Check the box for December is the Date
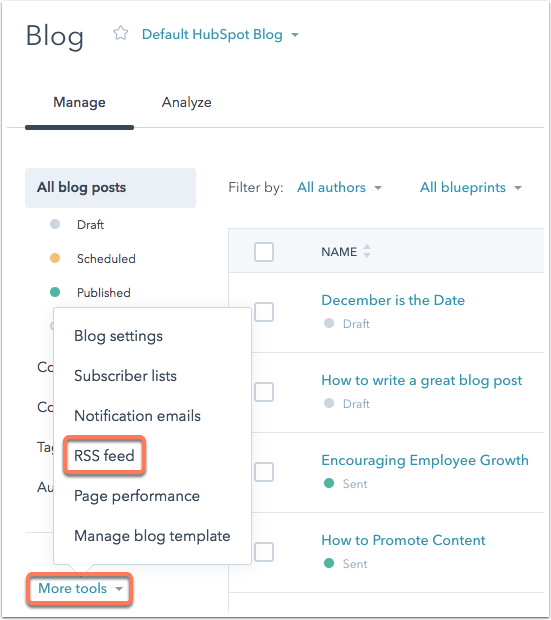Viewport: 551px width, 620px height. coord(264,312)
